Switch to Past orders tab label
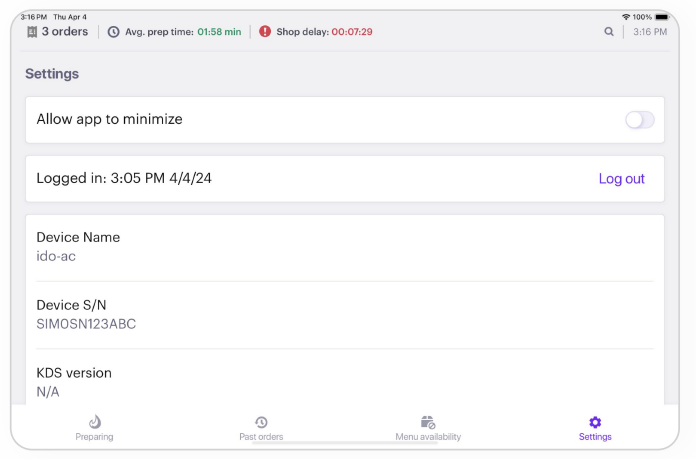 [x=261, y=437]
